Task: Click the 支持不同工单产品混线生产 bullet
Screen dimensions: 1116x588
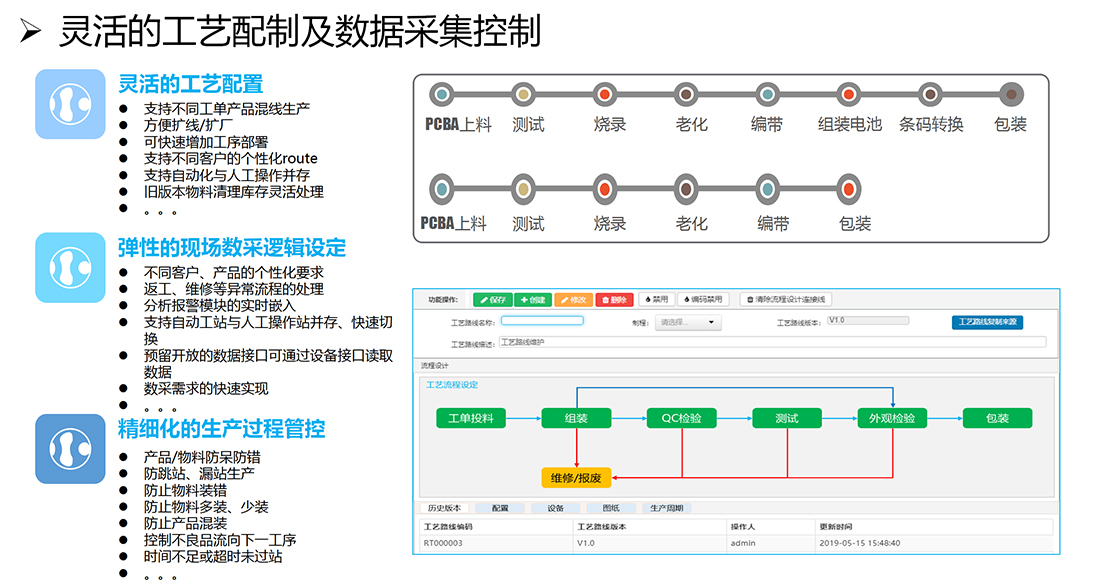Action: 226,109
